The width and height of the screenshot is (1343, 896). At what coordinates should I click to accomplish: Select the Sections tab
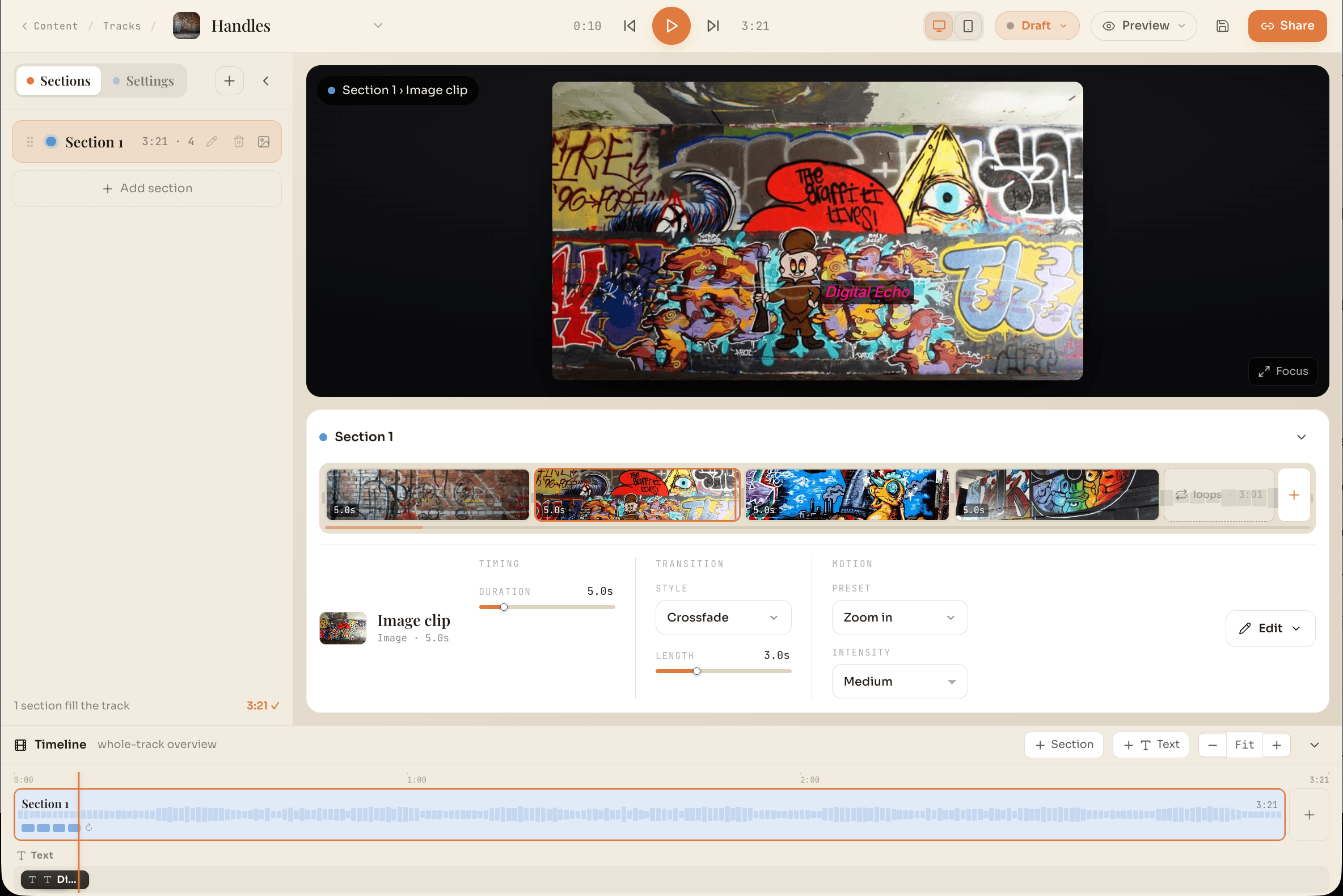click(58, 81)
